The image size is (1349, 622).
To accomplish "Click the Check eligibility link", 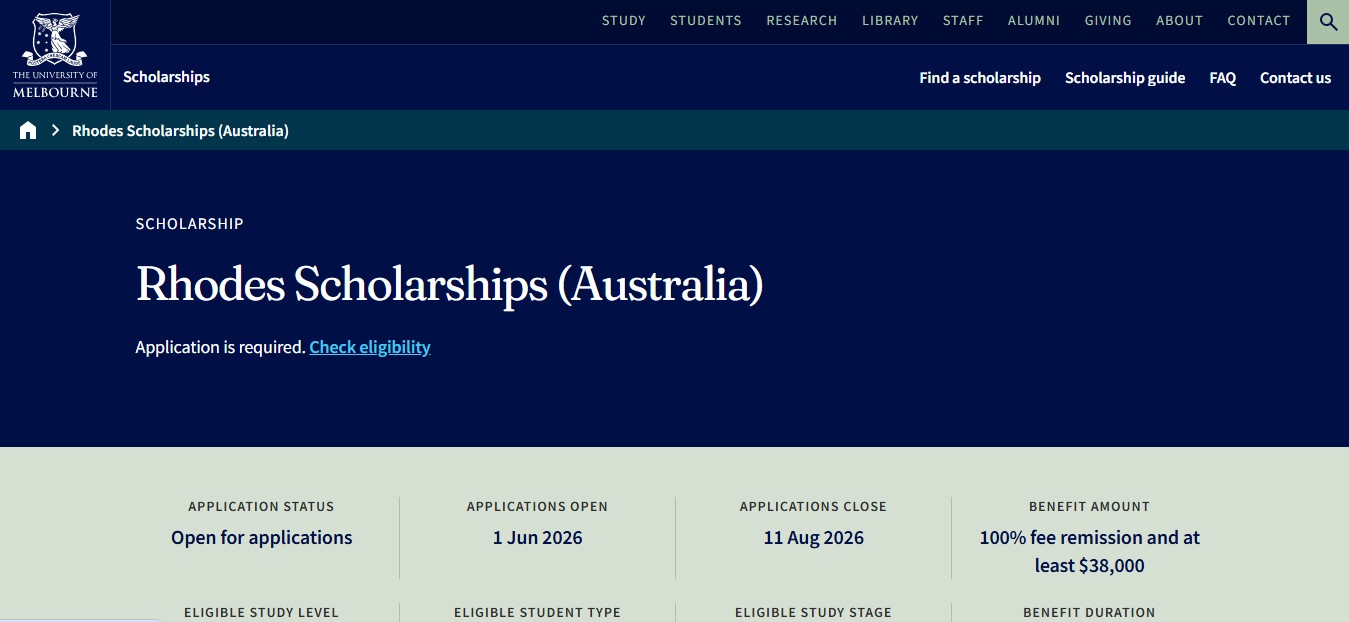I will coord(370,347).
